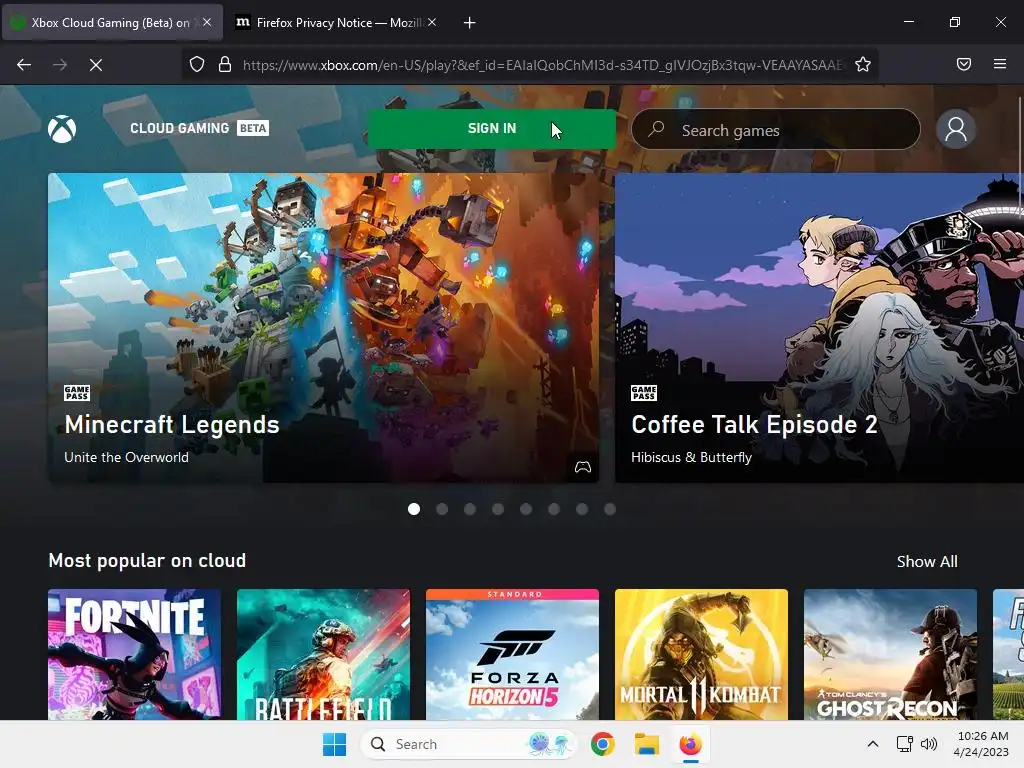Open the Minecraft Legends featured banner
Screen dimensions: 1024x768
pos(323,328)
